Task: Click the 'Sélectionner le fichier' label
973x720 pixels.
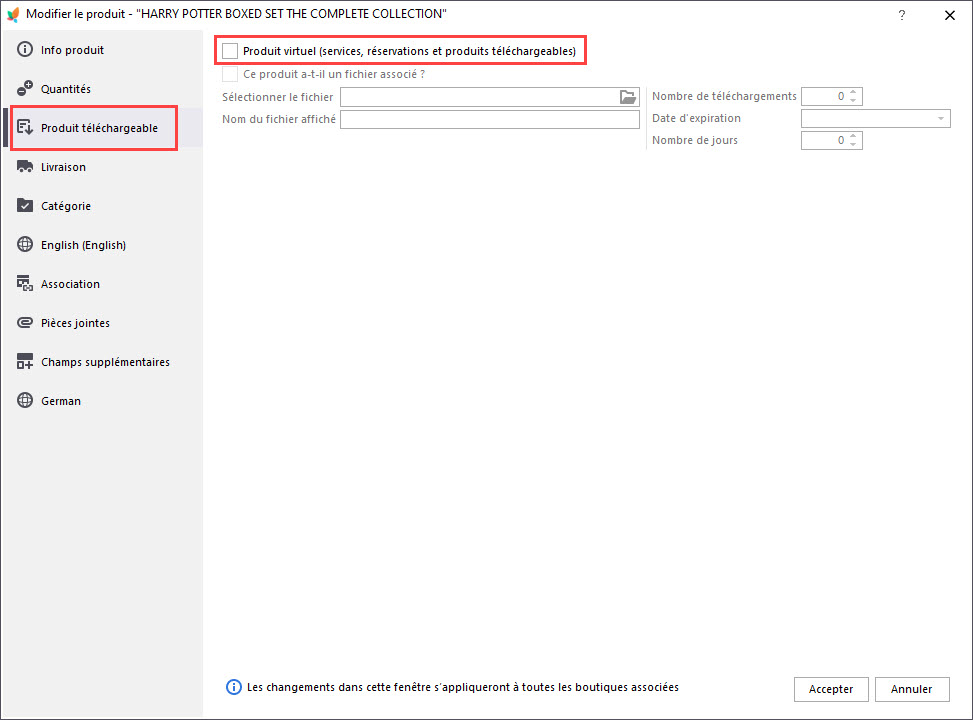Action: [277, 97]
